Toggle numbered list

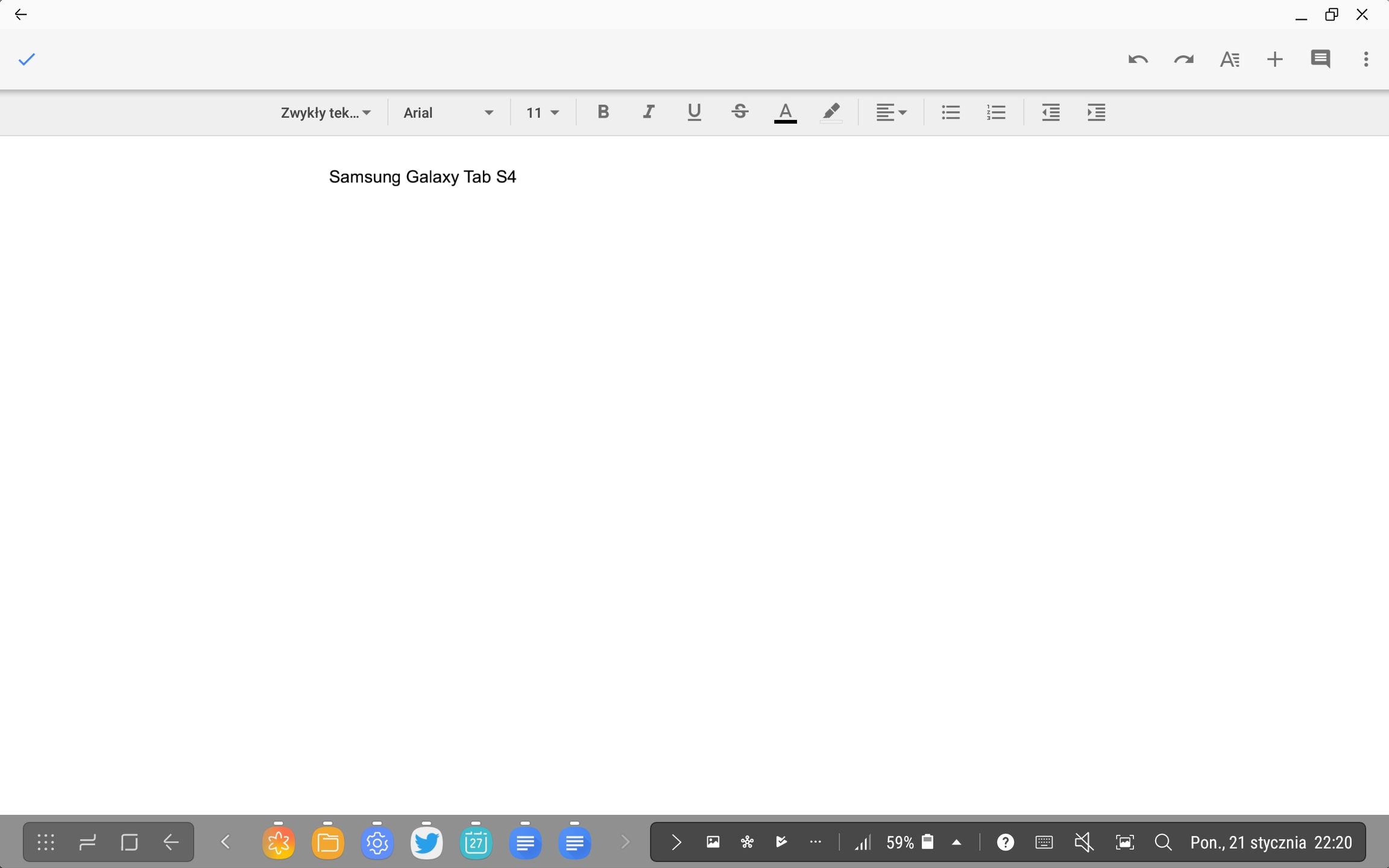pyautogui.click(x=996, y=112)
